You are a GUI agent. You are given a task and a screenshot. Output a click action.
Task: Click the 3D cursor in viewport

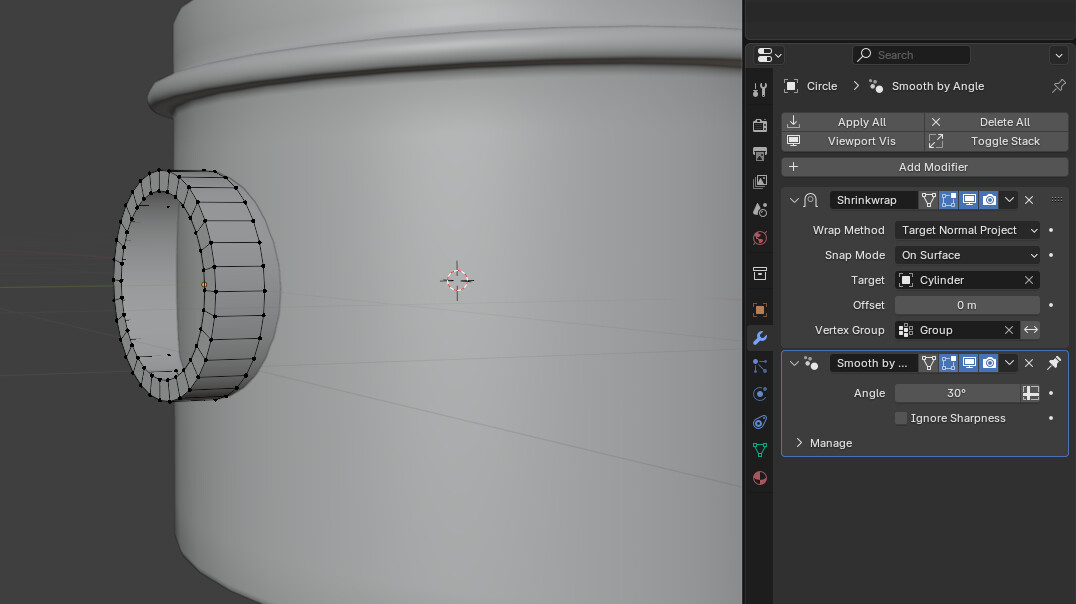coord(457,280)
